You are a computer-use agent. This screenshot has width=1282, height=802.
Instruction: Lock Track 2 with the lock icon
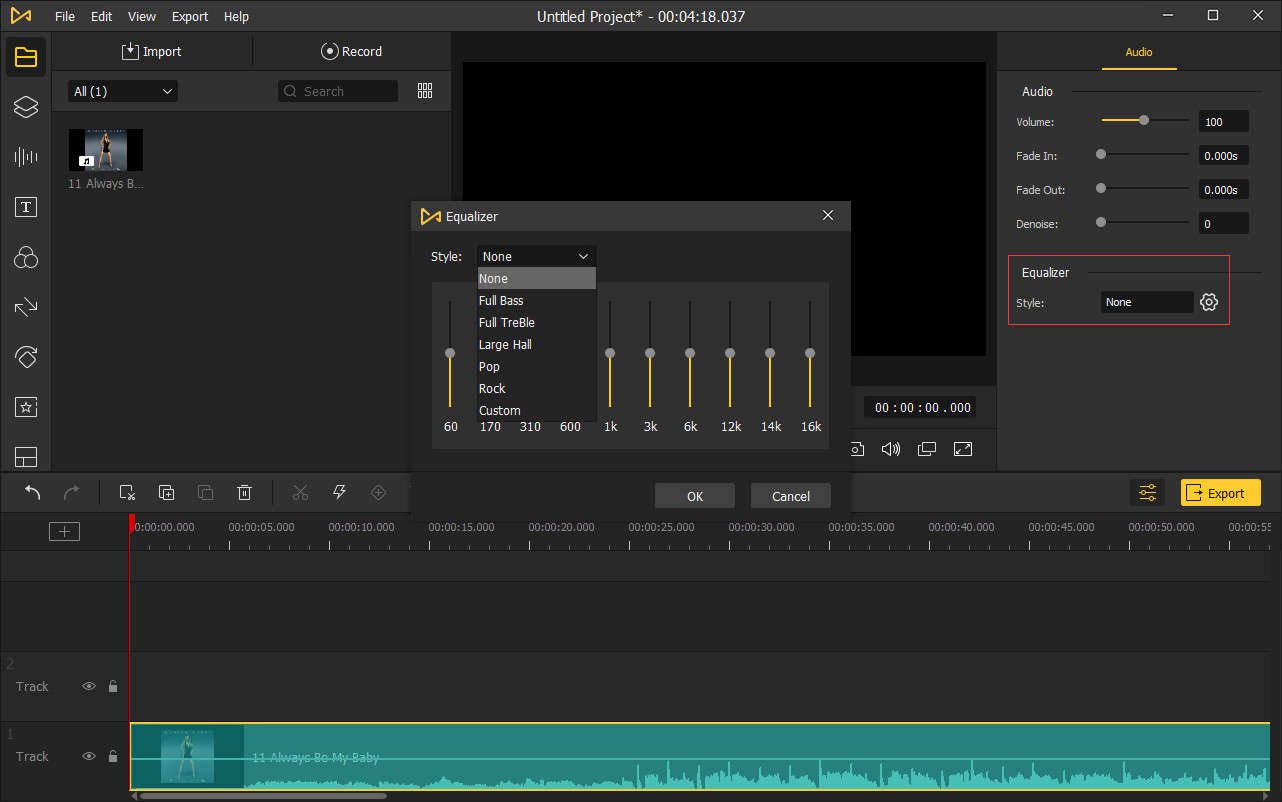[112, 686]
